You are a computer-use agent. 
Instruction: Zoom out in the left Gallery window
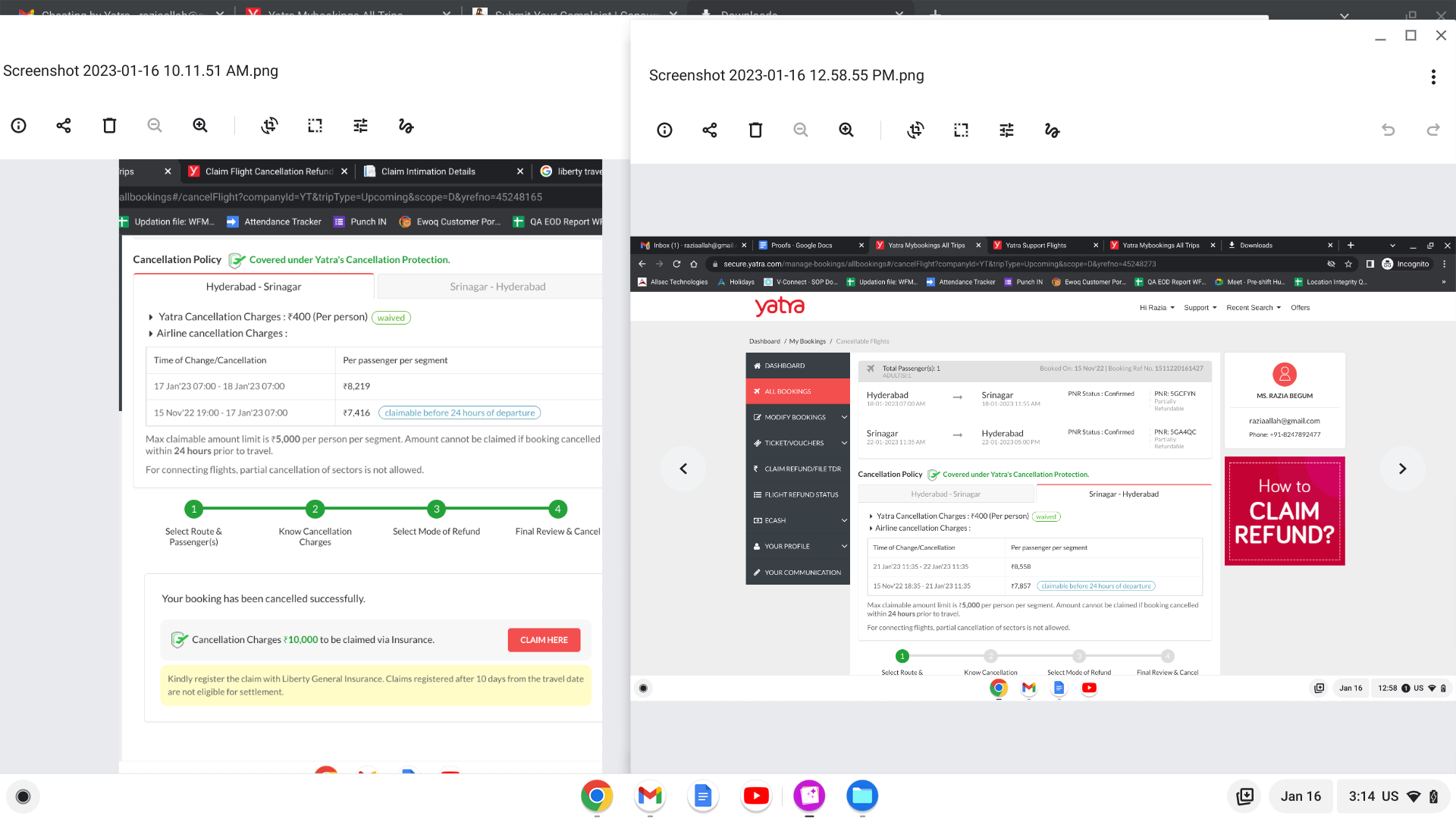[x=155, y=126]
